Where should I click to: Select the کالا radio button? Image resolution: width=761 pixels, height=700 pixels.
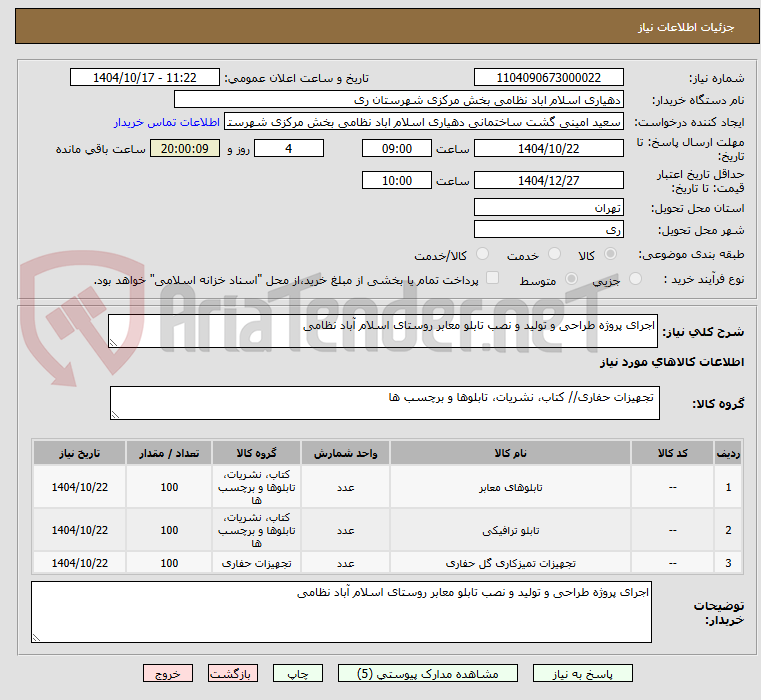(610, 254)
